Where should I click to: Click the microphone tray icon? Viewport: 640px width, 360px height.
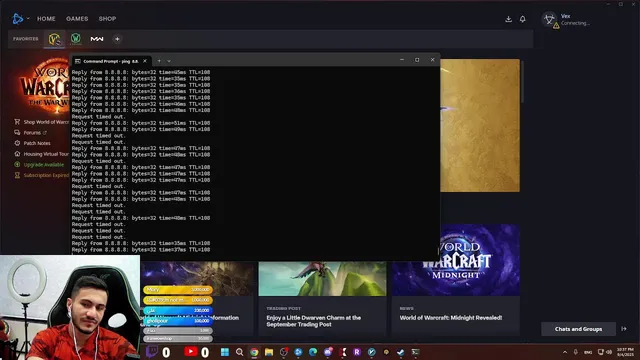pyautogui.click(x=576, y=352)
